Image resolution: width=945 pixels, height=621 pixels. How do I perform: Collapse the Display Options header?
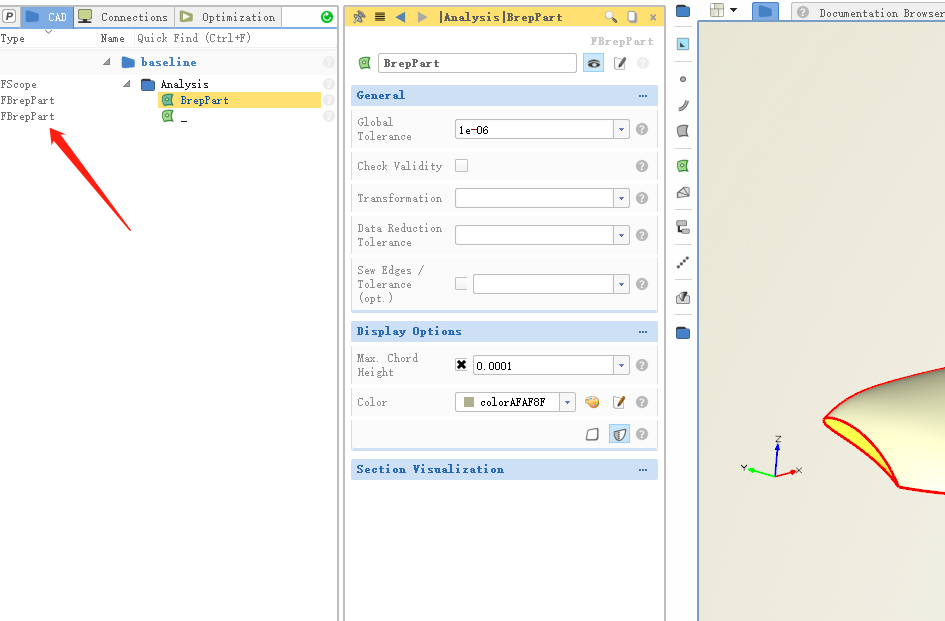pyautogui.click(x=504, y=332)
